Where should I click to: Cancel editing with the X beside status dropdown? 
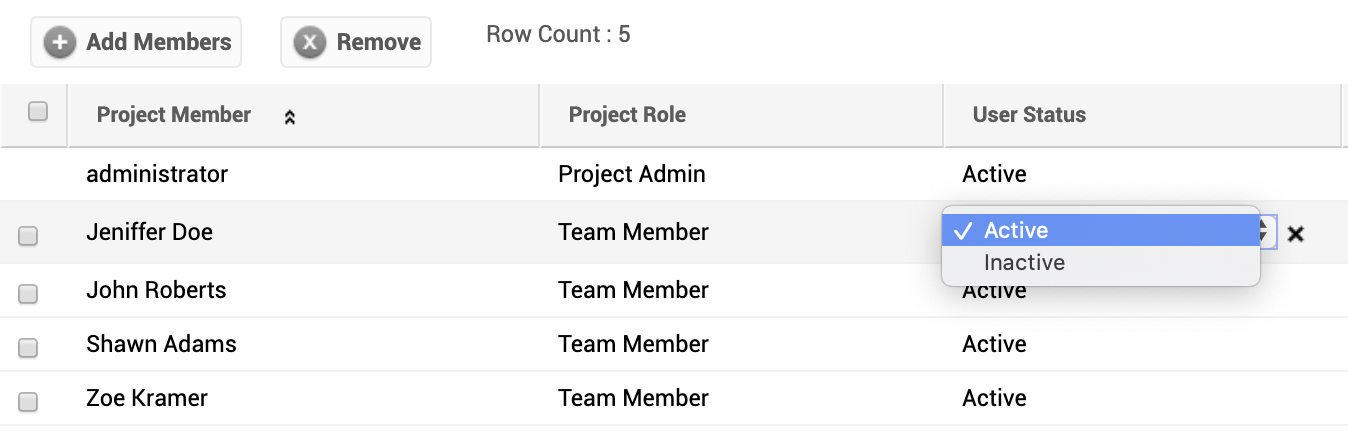[x=1296, y=234]
